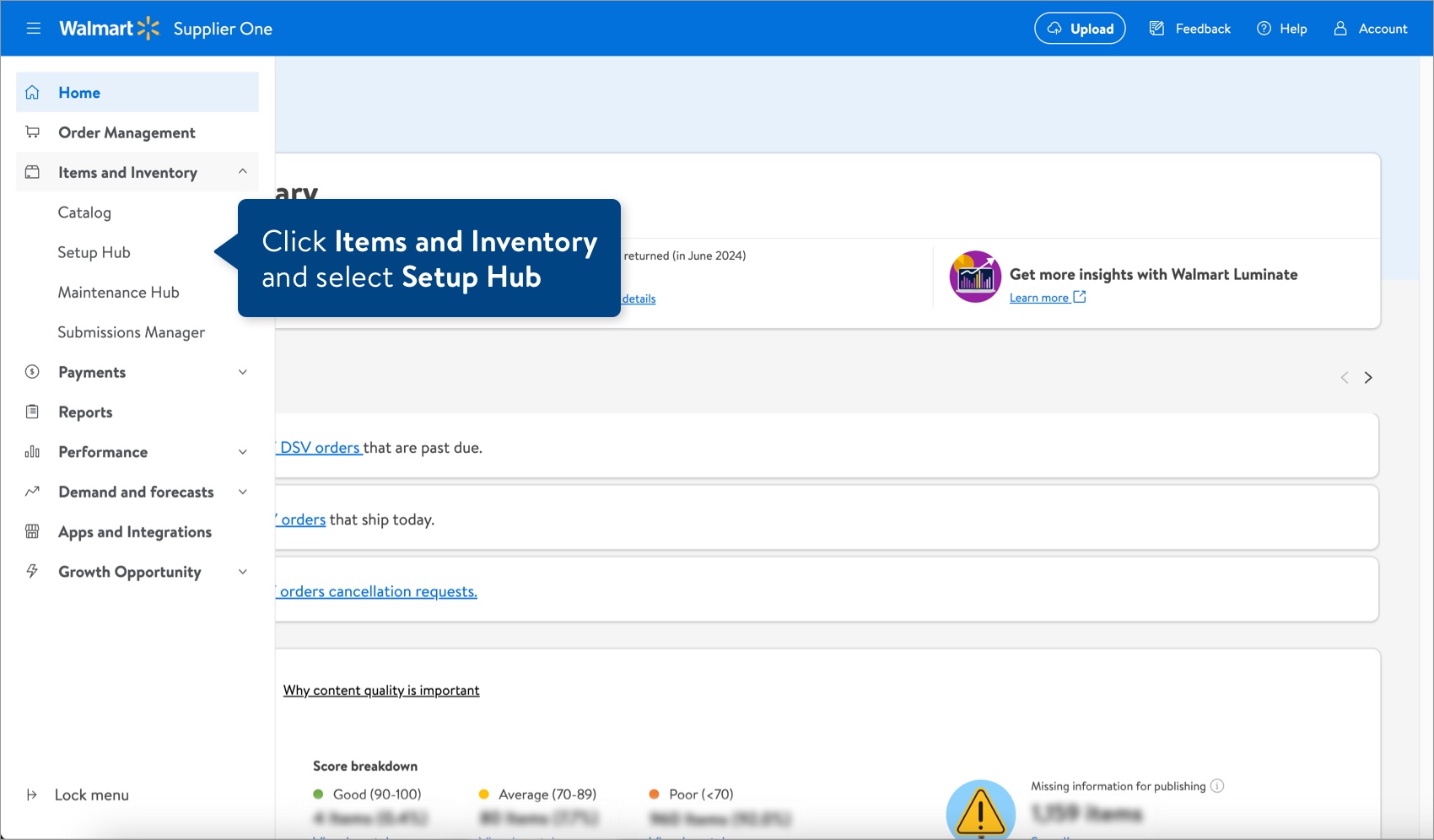1434x840 pixels.
Task: Click the Home icon in the sidebar
Action: coord(32,92)
